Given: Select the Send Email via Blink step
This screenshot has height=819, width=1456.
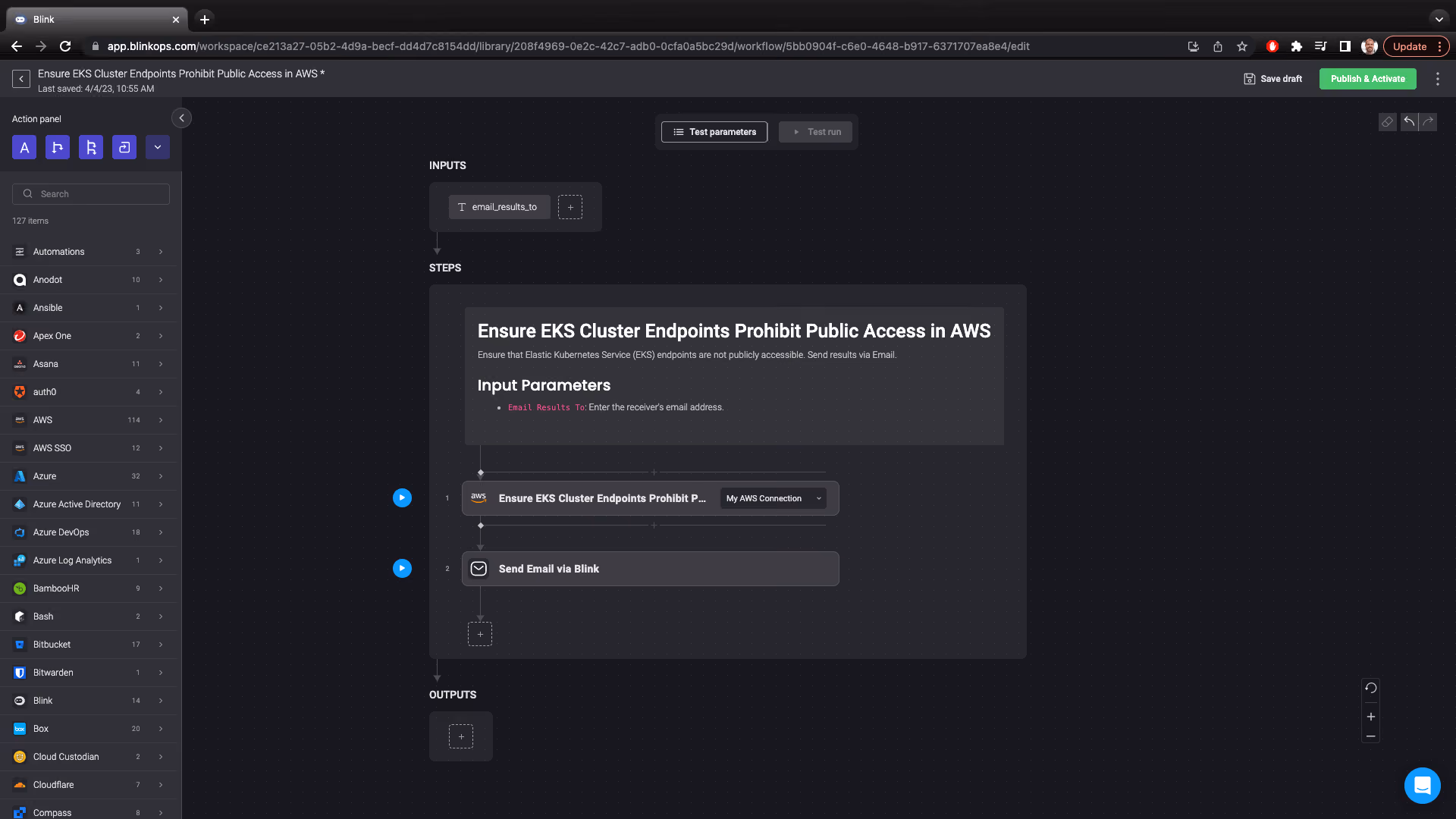Looking at the screenshot, I should point(651,569).
